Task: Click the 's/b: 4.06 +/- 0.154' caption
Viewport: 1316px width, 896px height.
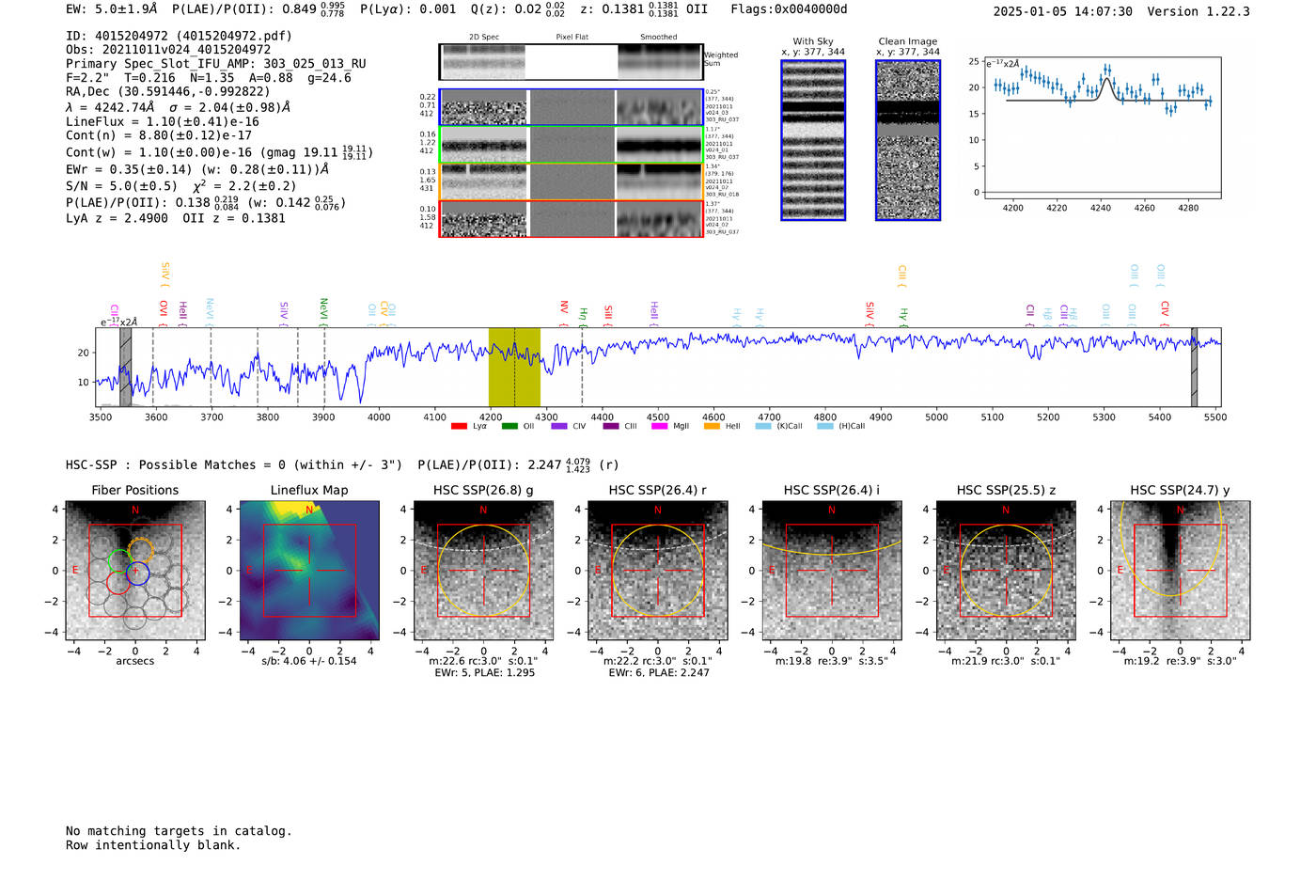Action: [309, 661]
